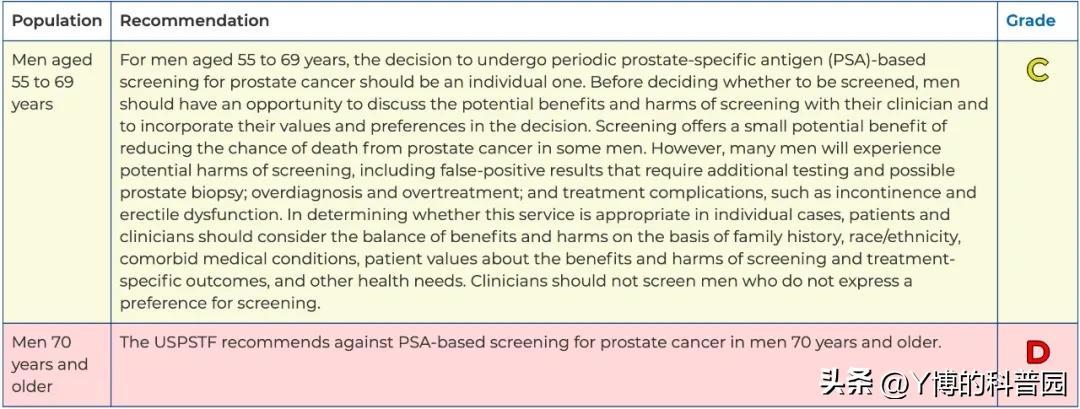Screen dimensions: 1080x409
Task: Click the Grade column header
Action: point(1030,21)
